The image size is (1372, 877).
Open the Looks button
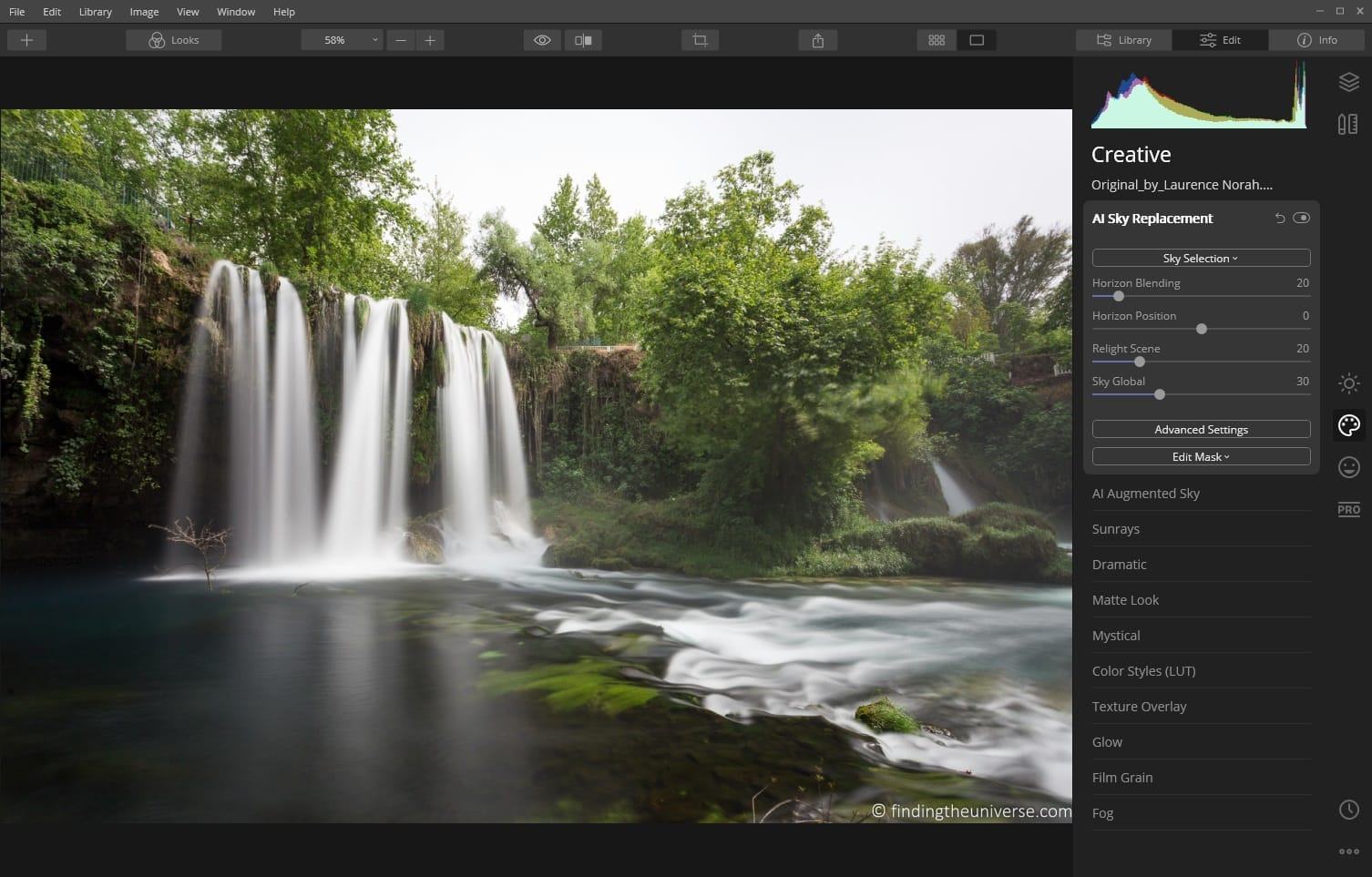(x=173, y=40)
